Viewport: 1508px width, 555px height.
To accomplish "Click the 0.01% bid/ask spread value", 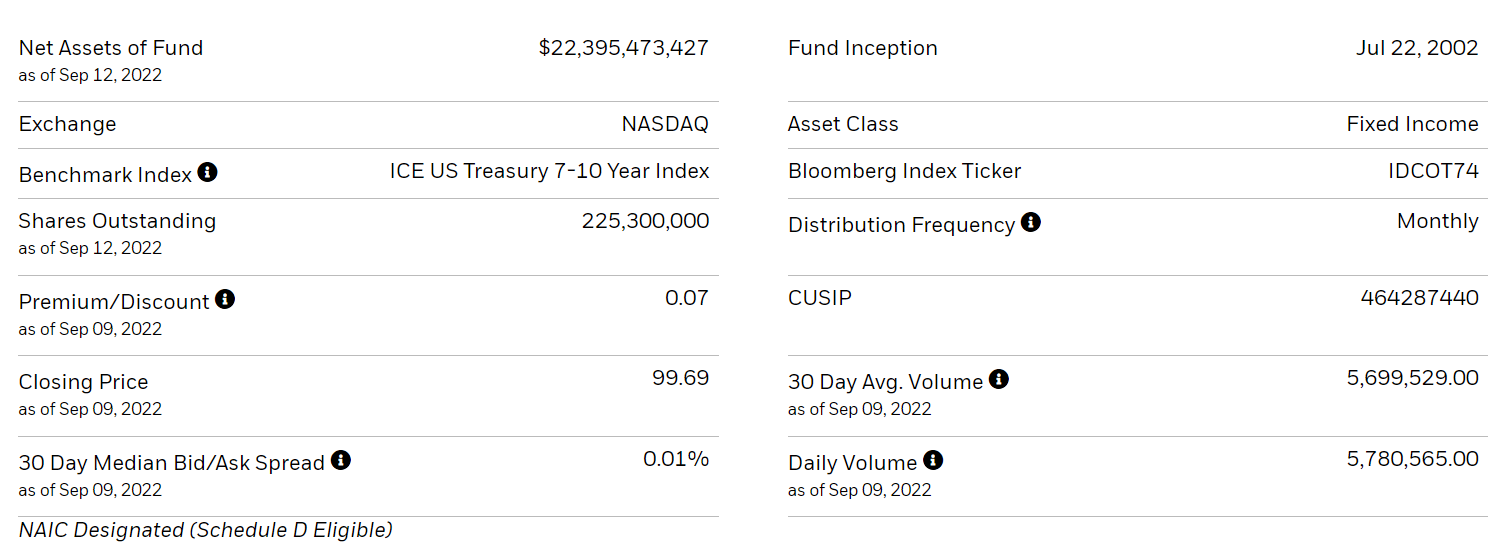I will (676, 459).
